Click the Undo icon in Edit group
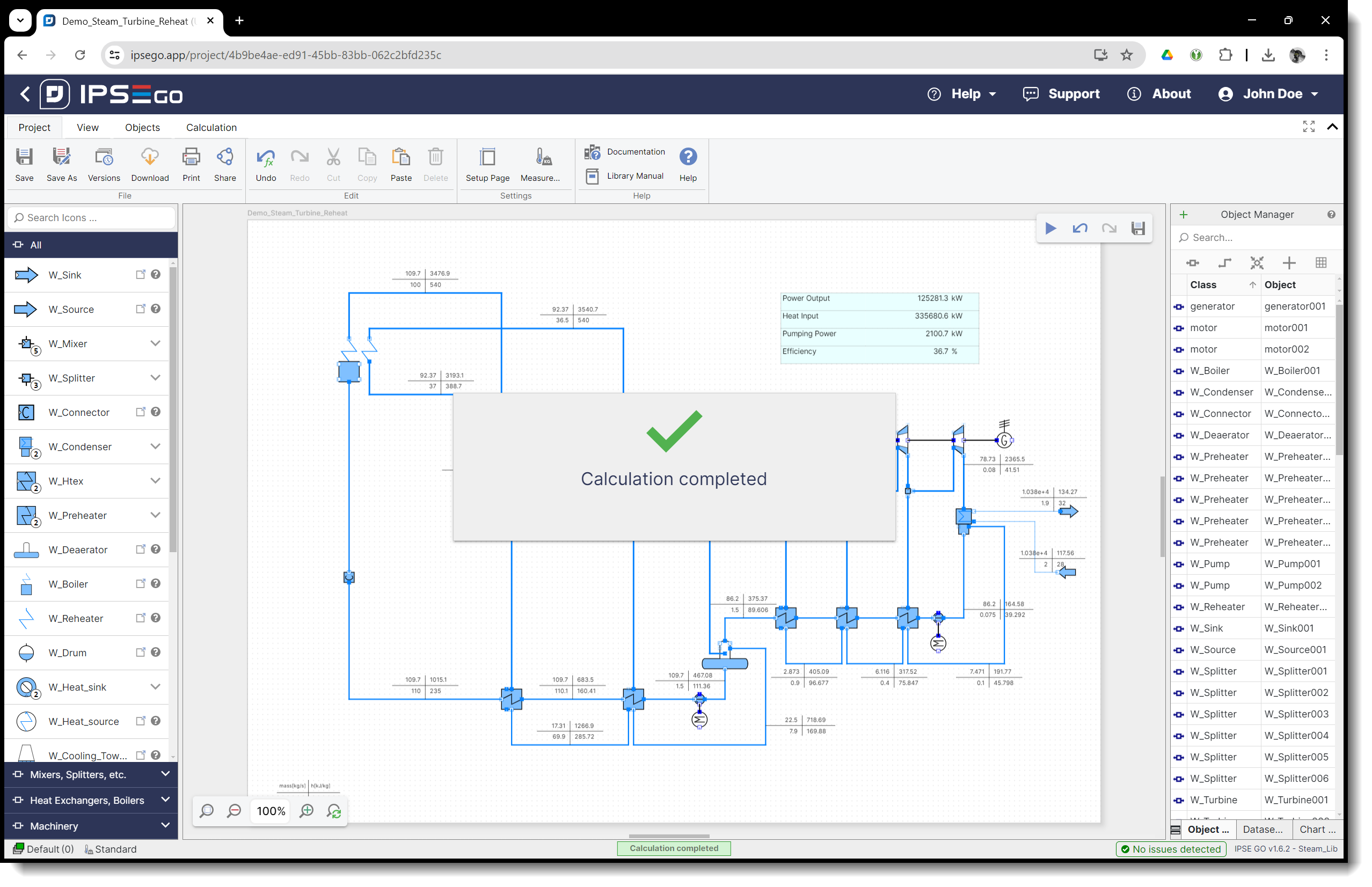 pos(266,157)
